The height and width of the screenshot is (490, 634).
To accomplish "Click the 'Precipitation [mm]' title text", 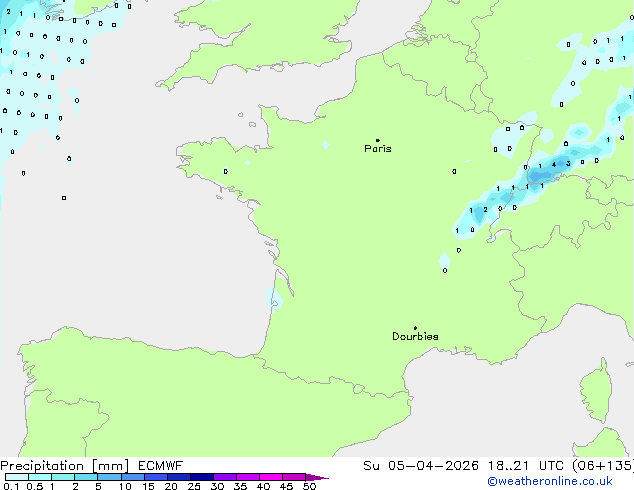I will tap(65, 466).
